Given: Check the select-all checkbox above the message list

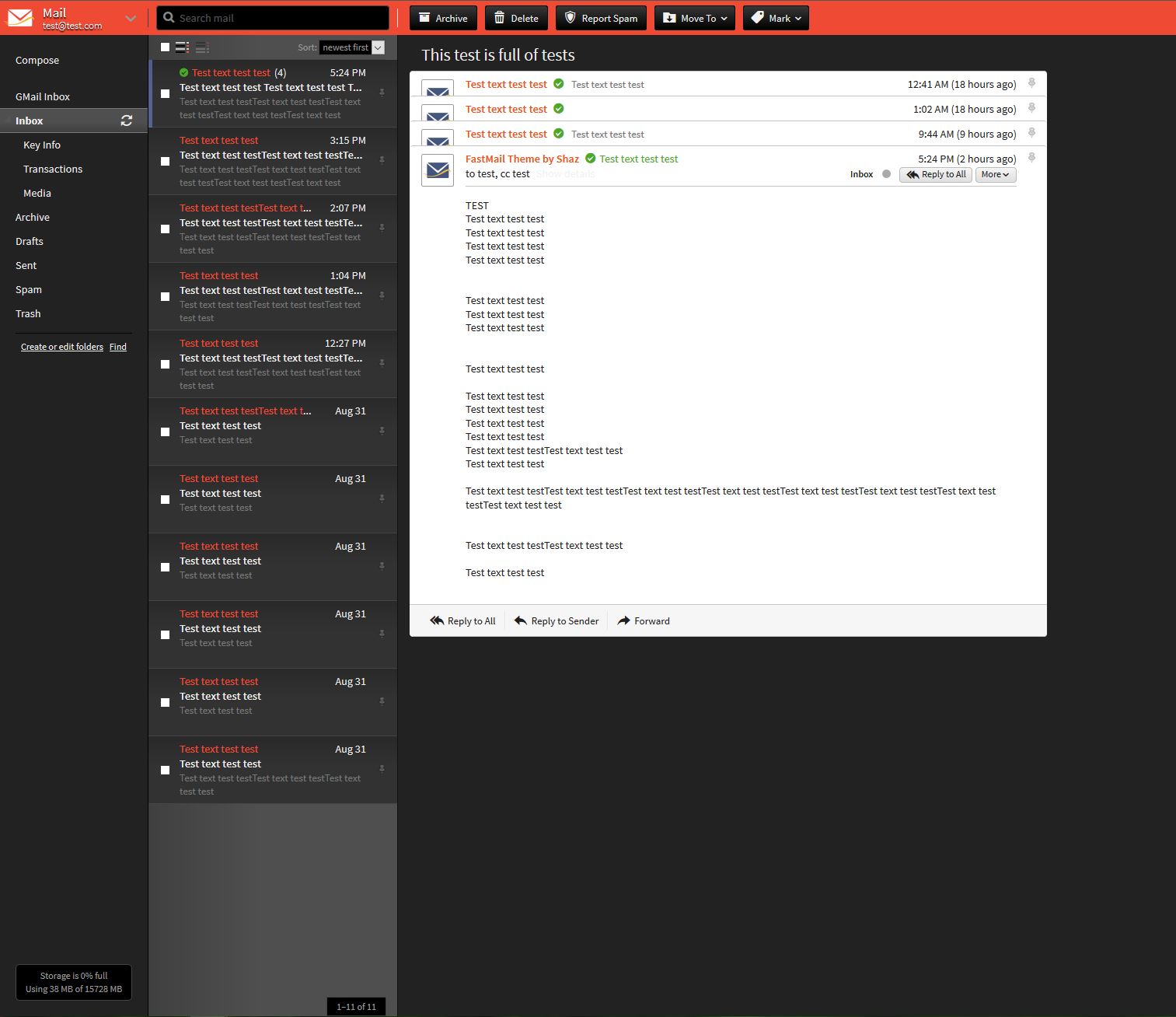Looking at the screenshot, I should click(165, 47).
